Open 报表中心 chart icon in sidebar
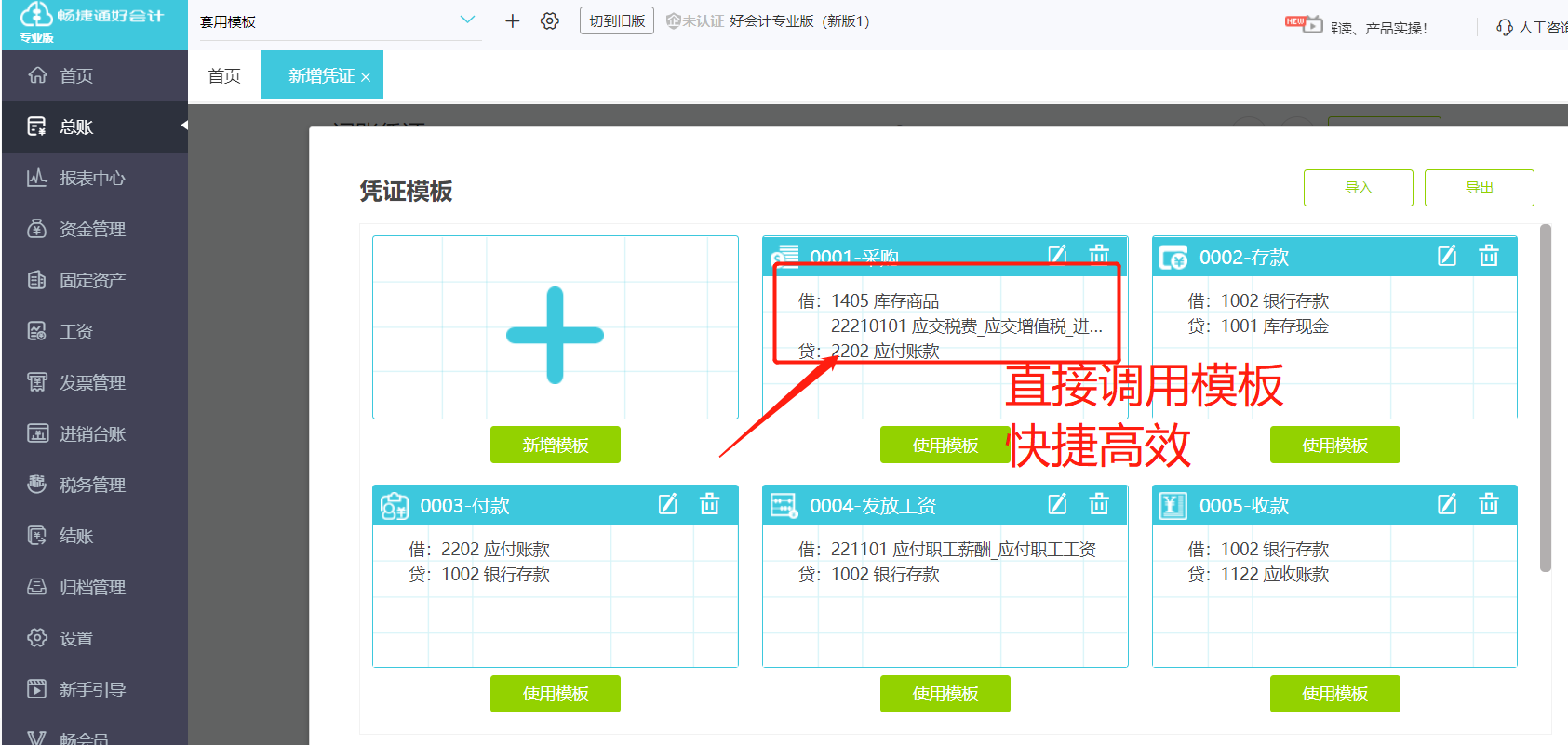The image size is (1568, 745). coord(36,178)
